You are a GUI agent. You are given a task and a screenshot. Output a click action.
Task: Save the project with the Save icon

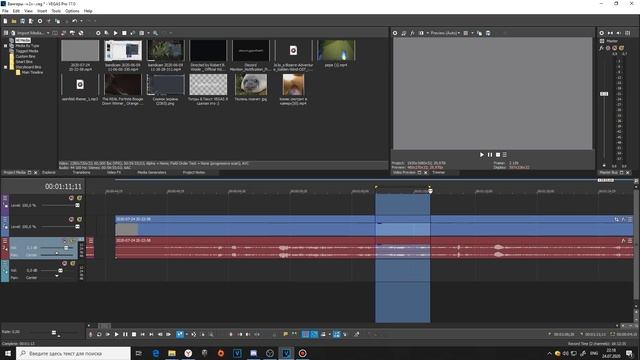pos(22,21)
